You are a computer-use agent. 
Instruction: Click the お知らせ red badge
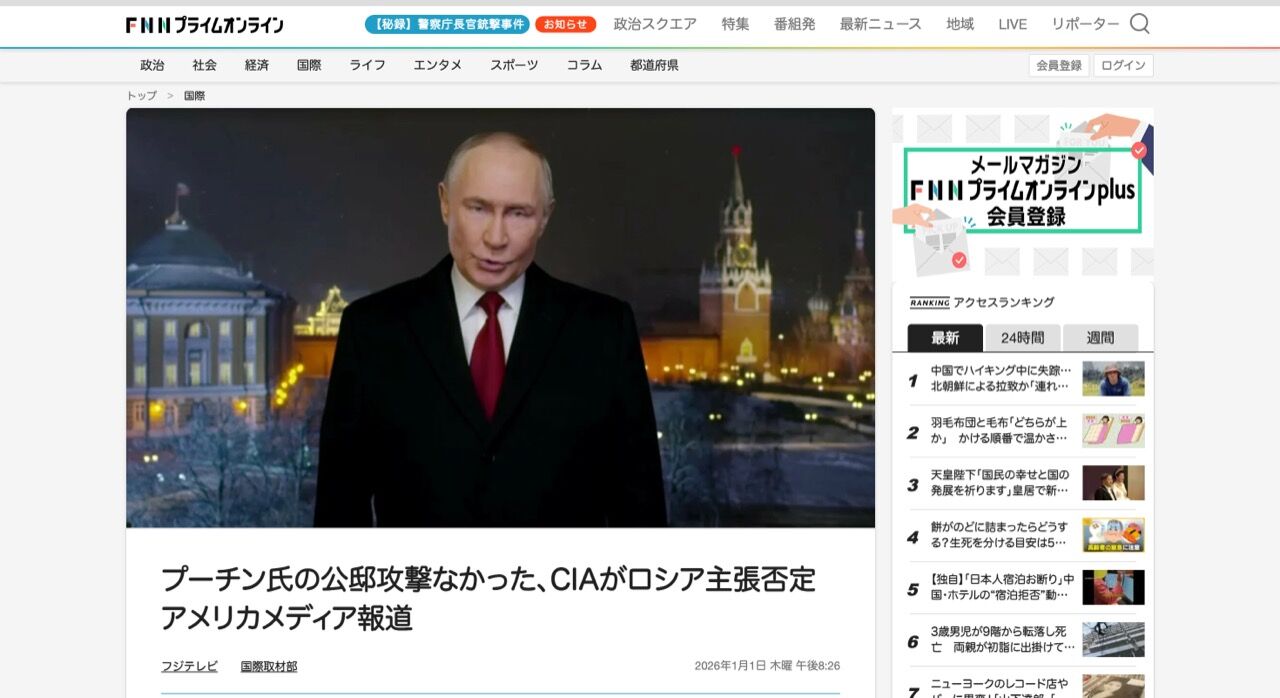565,24
